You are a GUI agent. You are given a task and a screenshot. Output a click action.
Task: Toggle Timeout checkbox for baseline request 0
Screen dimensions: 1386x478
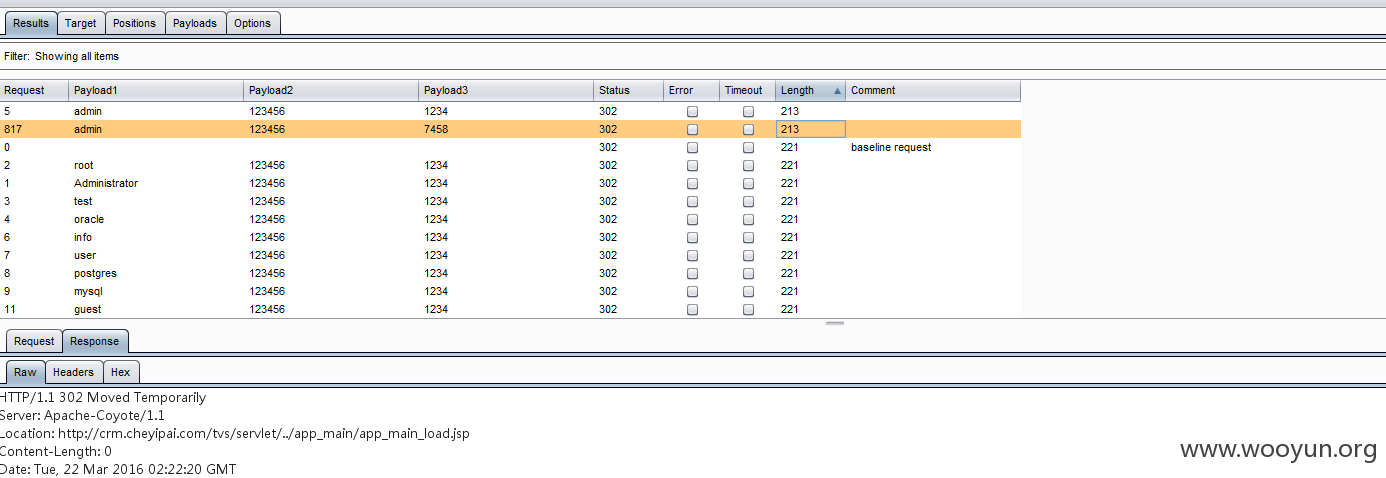[748, 148]
